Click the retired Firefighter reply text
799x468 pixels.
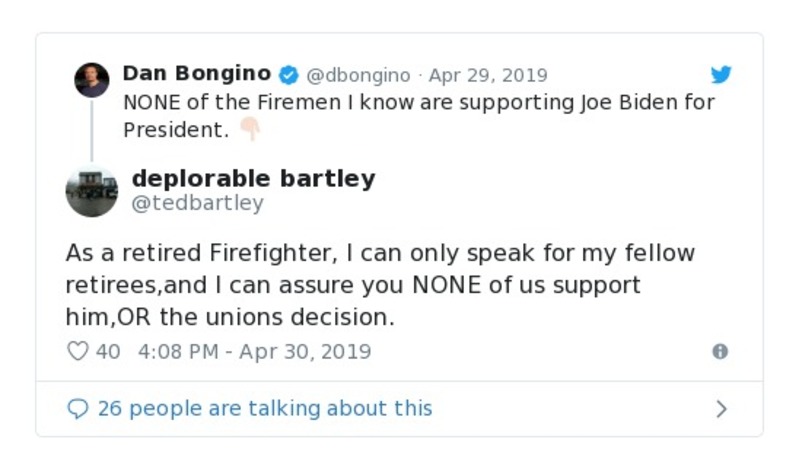(380, 284)
